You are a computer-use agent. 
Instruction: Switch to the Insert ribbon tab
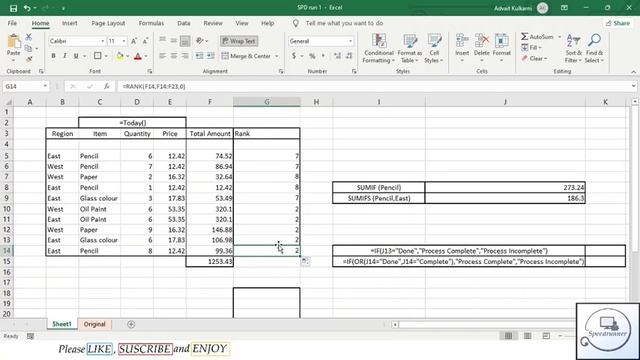coord(69,23)
